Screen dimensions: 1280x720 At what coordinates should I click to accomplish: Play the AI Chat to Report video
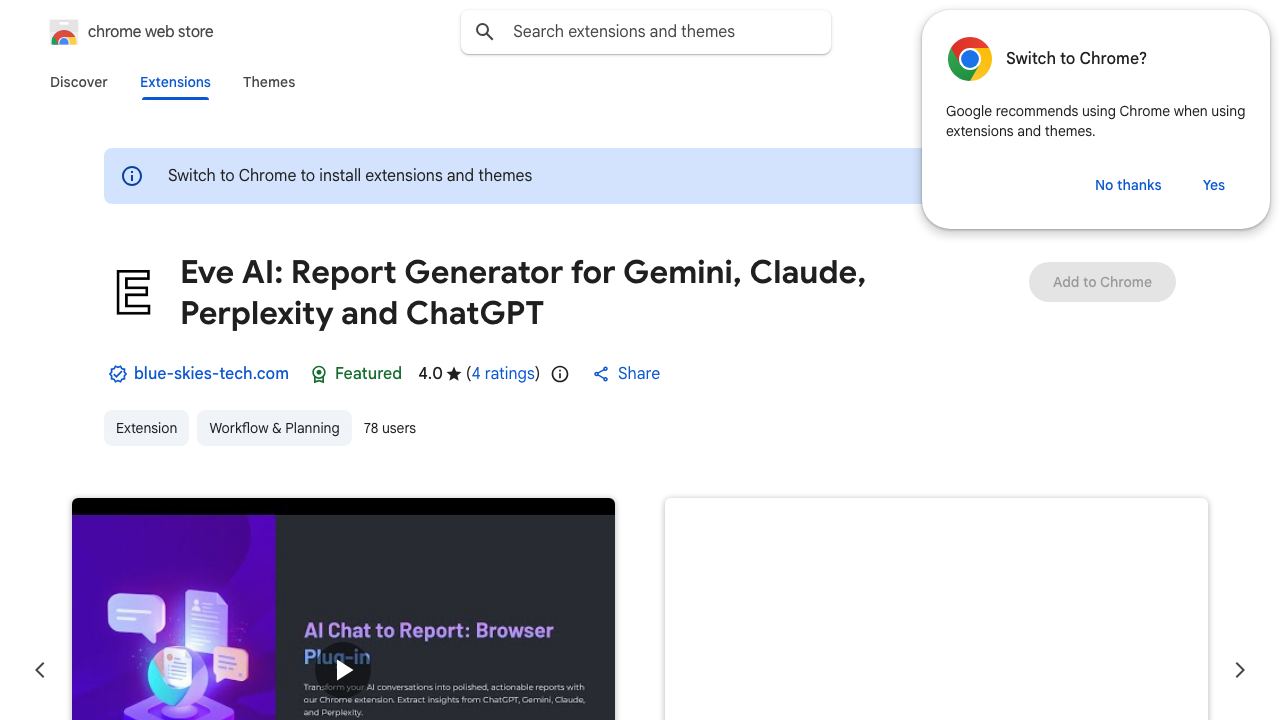[343, 670]
